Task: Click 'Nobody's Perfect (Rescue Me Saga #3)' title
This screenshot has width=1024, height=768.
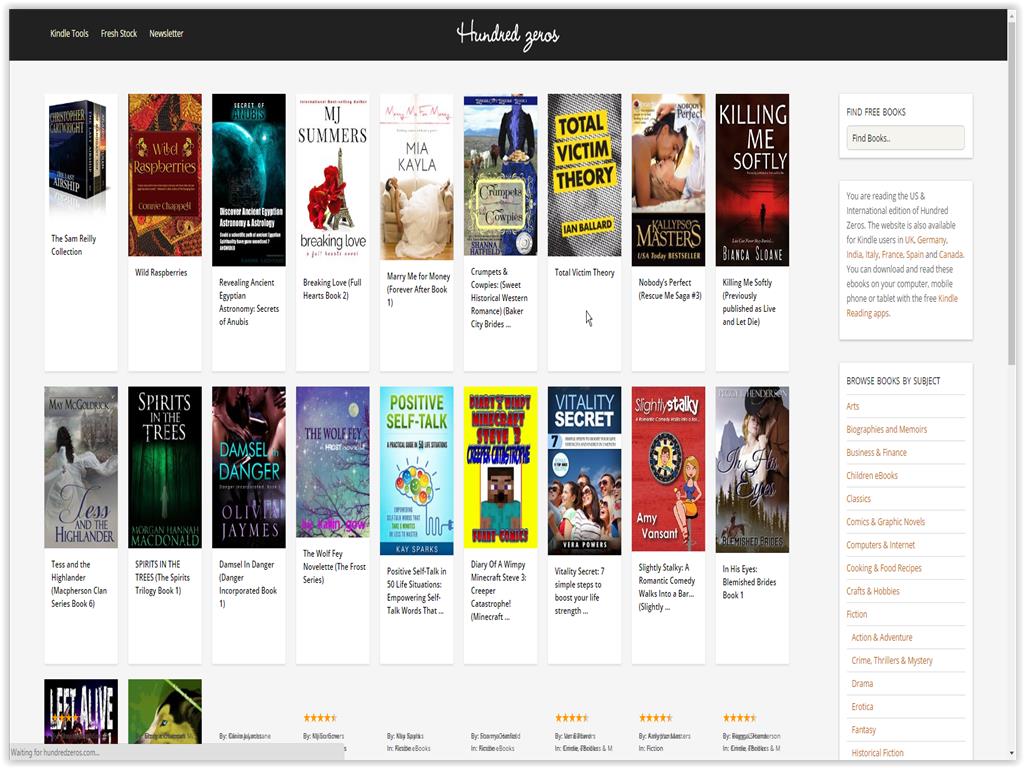Action: tap(670, 289)
